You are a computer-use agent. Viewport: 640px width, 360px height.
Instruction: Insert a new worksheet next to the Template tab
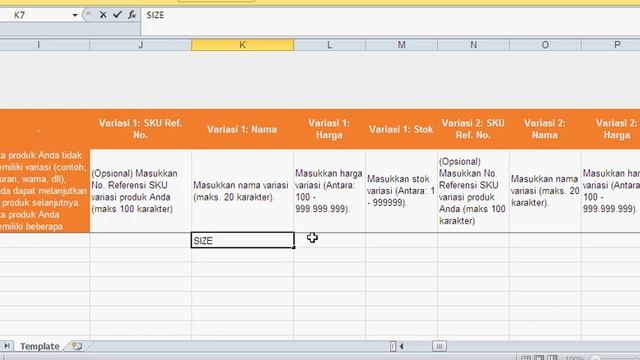click(x=77, y=346)
